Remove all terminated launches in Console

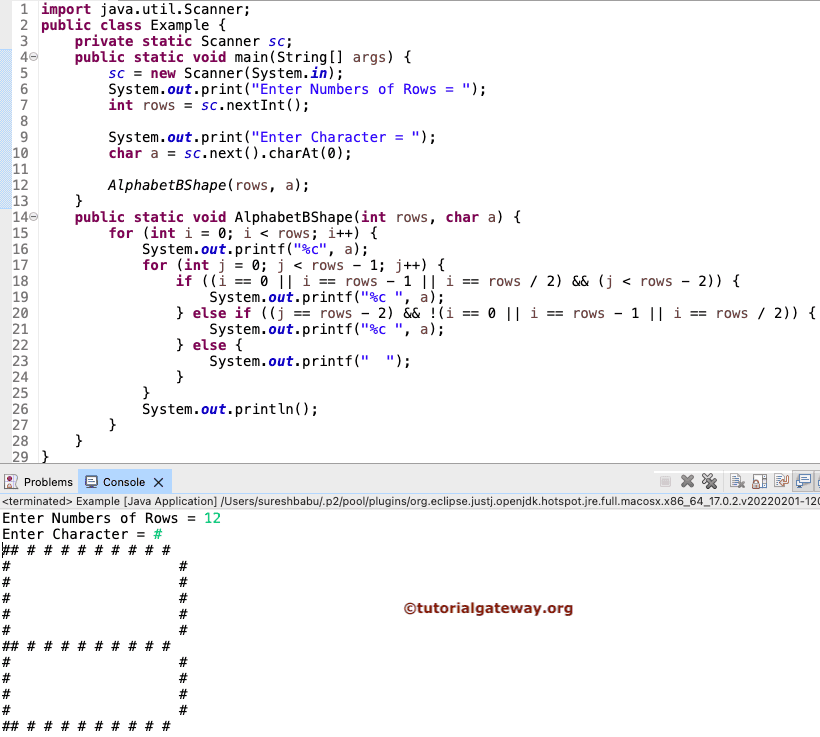(x=709, y=481)
